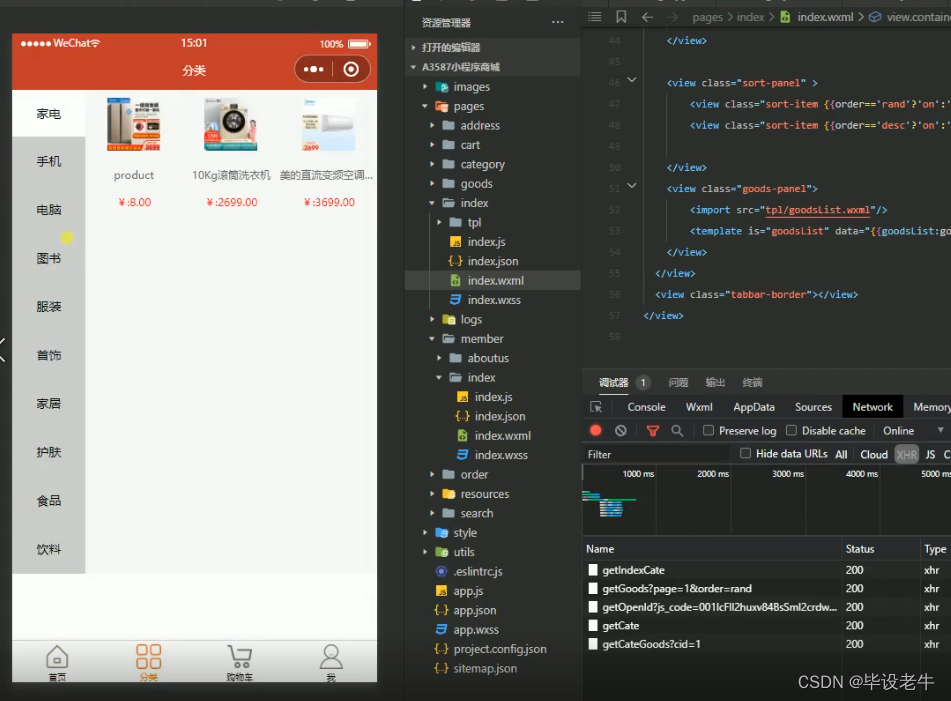Toggle the Cloud request filter
This screenshot has width=951, height=701.
(x=873, y=454)
